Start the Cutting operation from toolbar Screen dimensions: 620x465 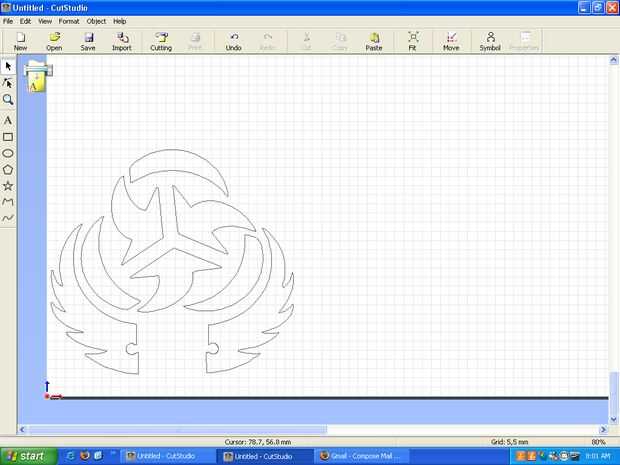(x=161, y=41)
